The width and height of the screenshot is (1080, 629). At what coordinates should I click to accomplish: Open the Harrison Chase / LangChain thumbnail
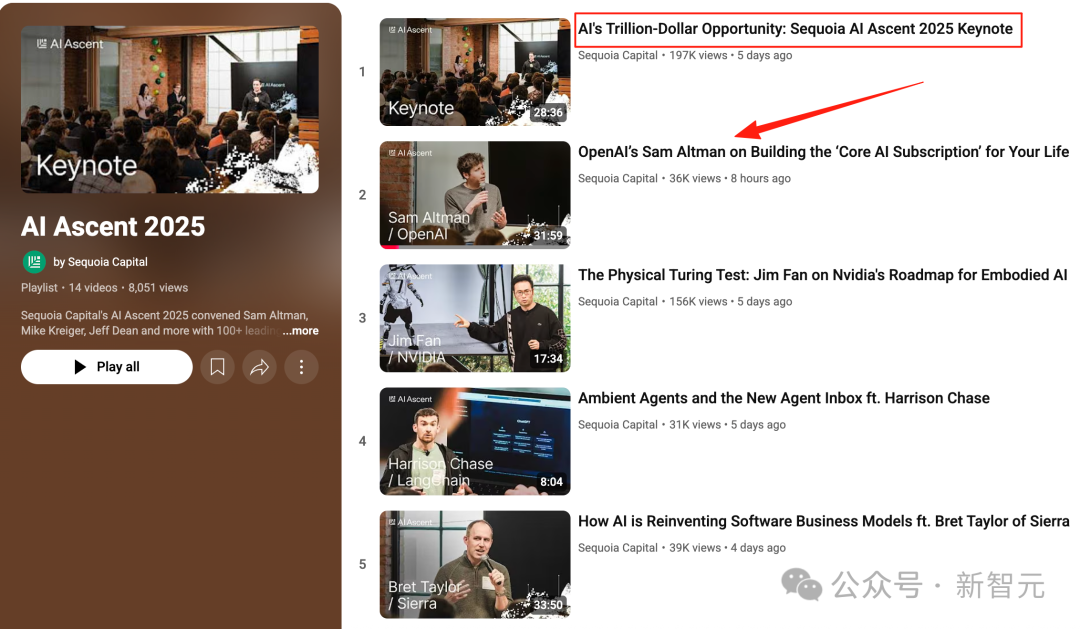(x=475, y=441)
